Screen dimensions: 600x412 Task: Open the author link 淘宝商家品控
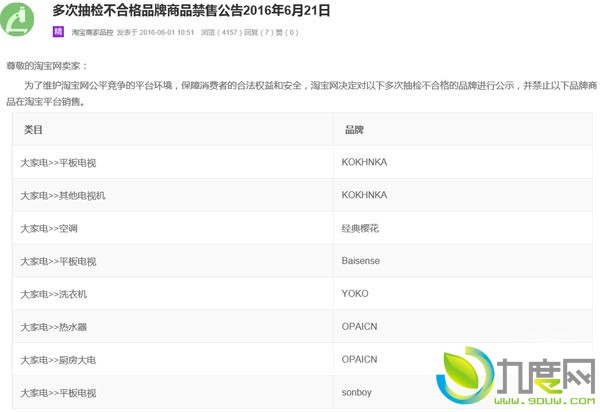coord(93,32)
